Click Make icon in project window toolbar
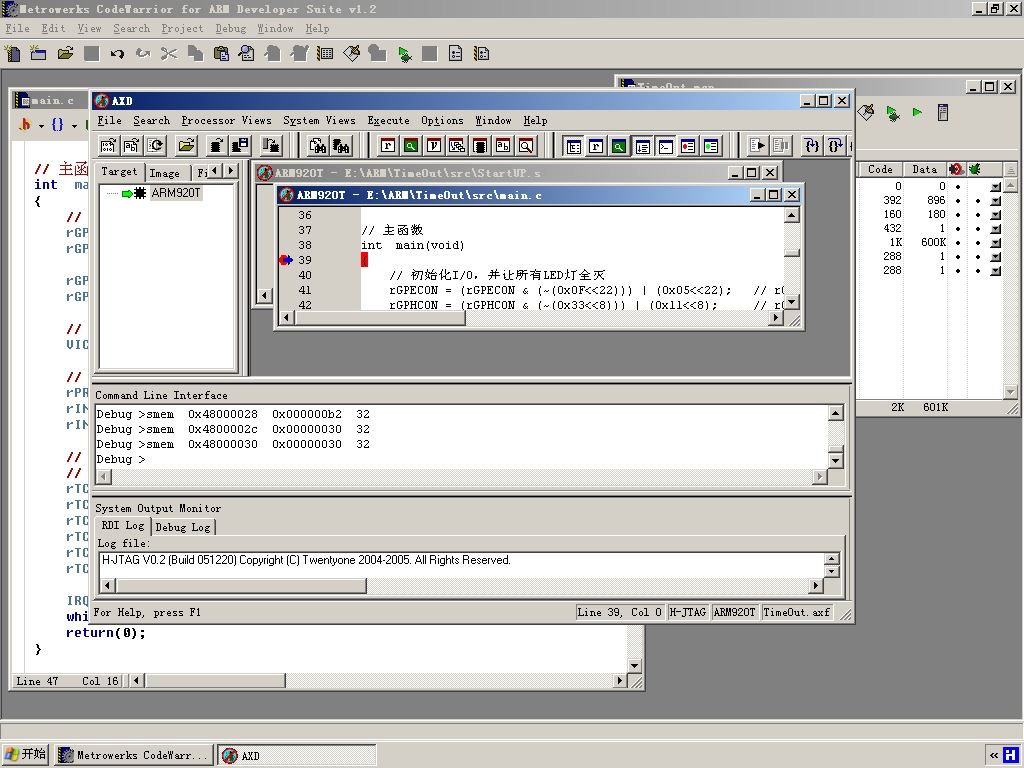 [x=866, y=112]
